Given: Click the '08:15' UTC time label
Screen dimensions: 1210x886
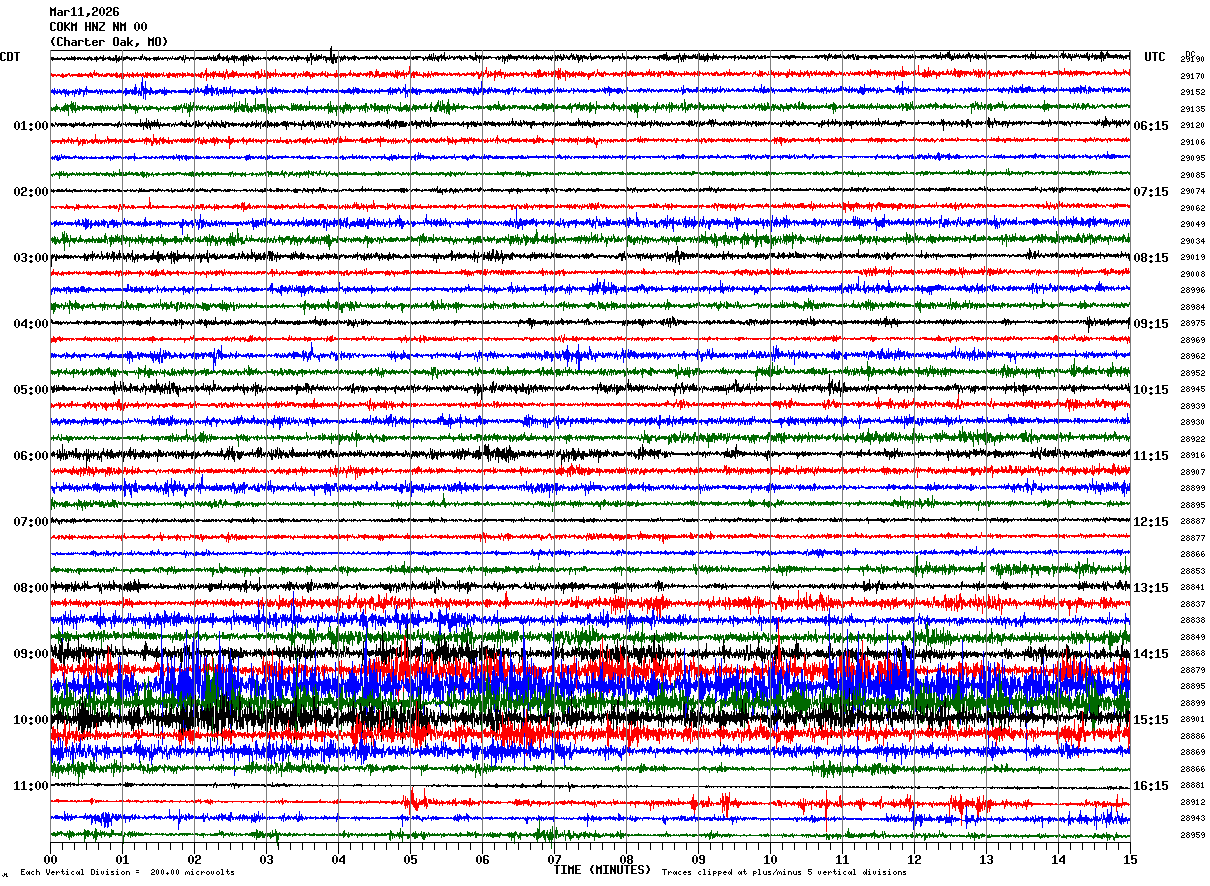Looking at the screenshot, I should pyautogui.click(x=1151, y=258).
